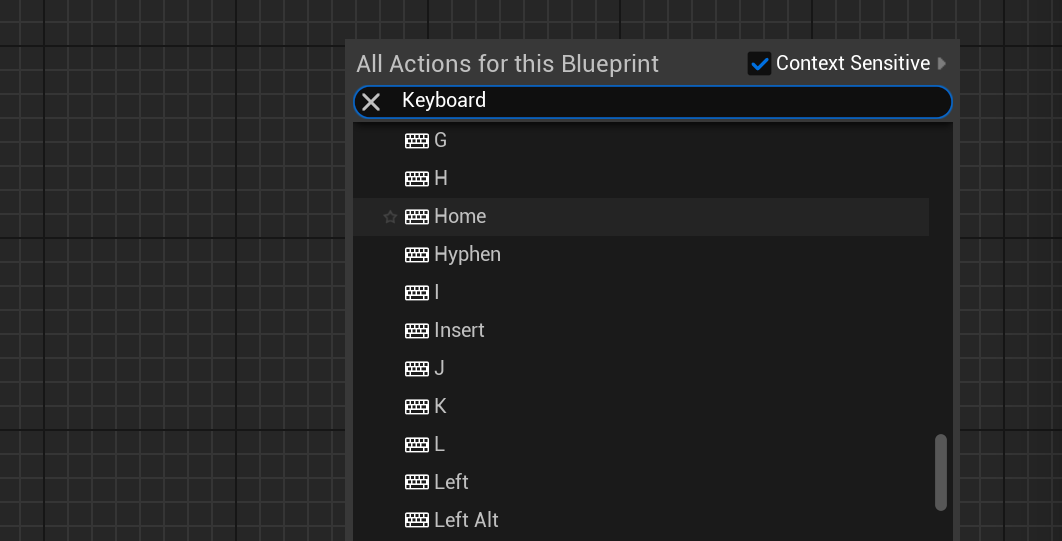This screenshot has height=541, width=1062.
Task: Click the keyboard icon next to H
Action: [416, 179]
